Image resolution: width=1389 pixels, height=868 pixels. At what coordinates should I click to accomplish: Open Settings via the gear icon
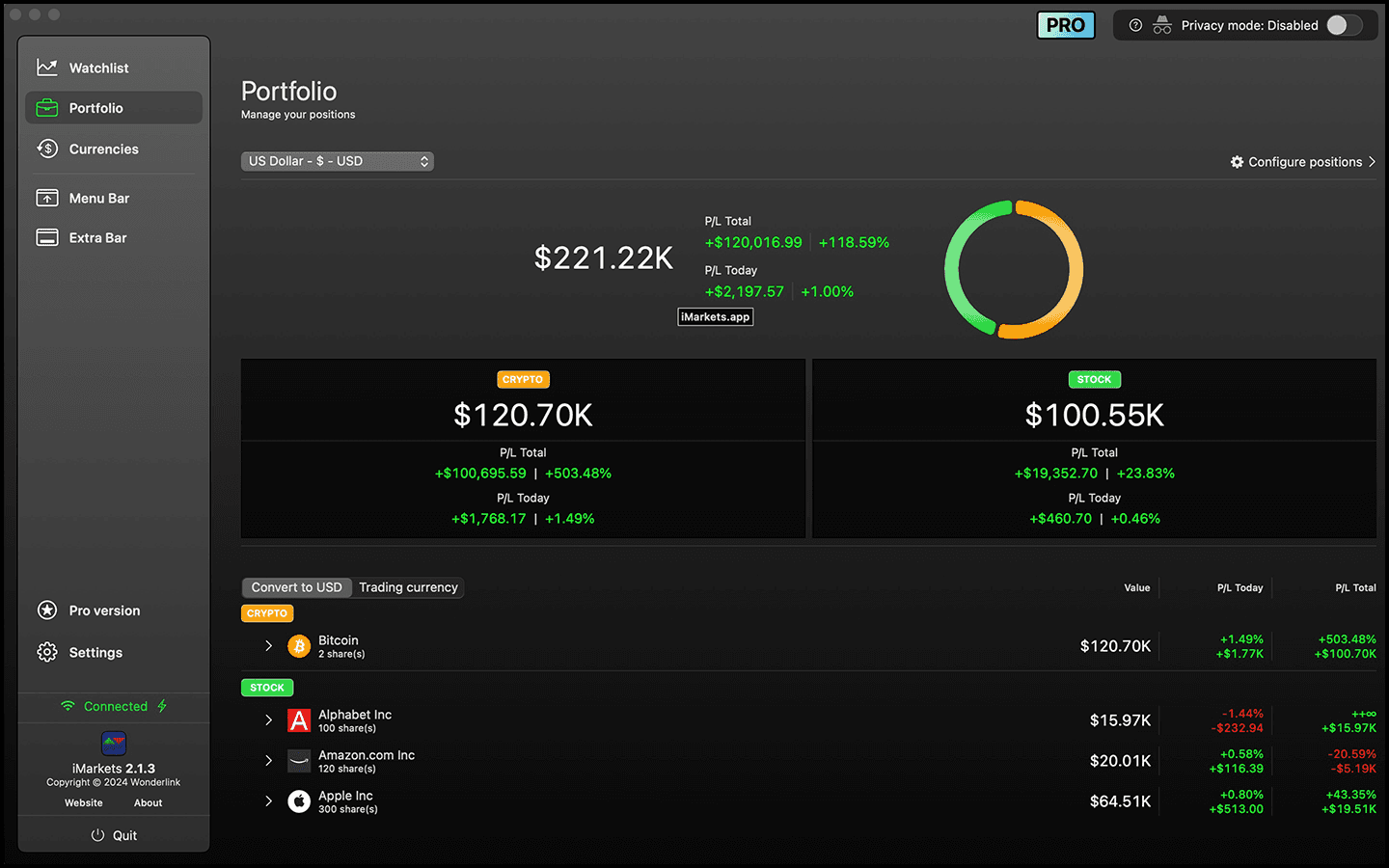[46, 652]
